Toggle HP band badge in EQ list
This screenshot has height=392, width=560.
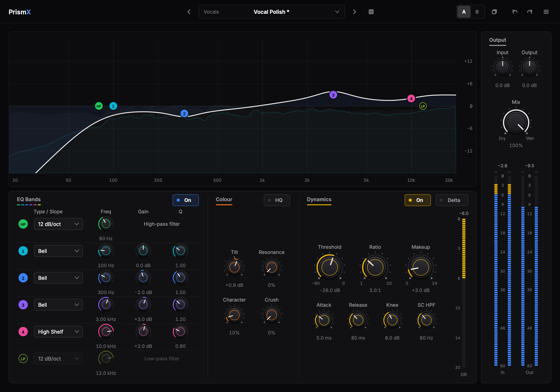click(23, 224)
